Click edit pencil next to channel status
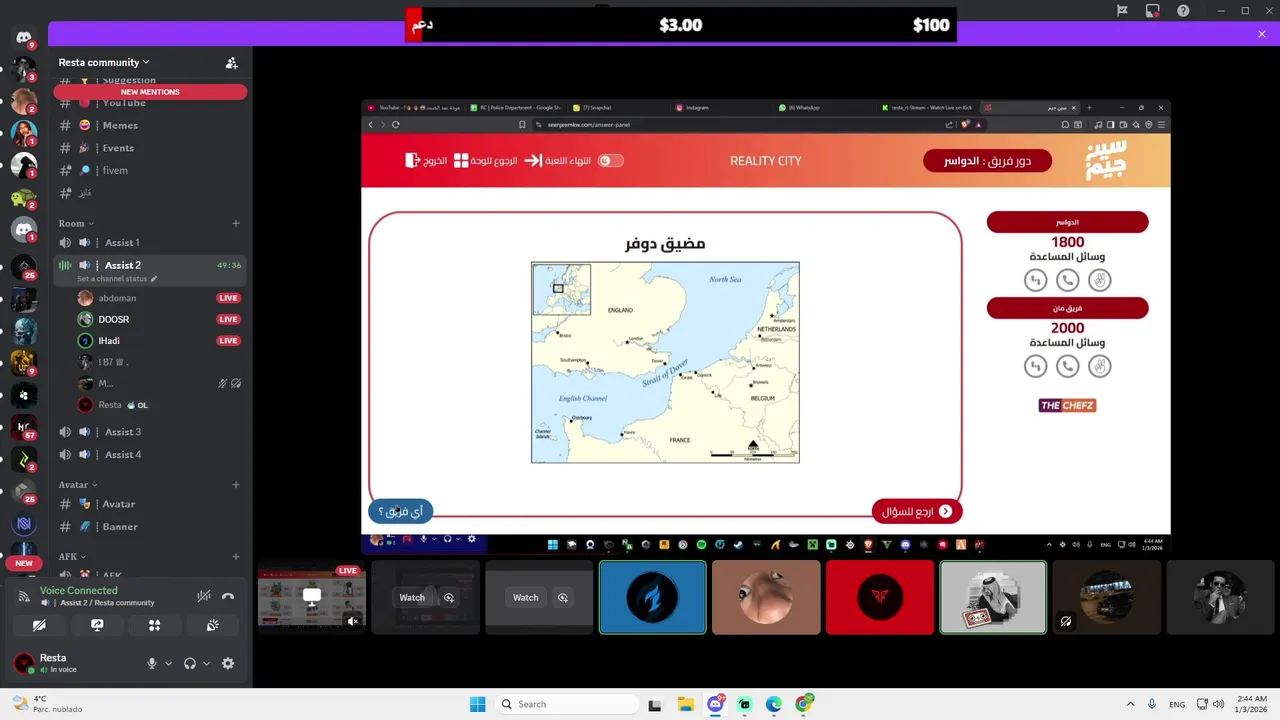Screen dimensions: 1280x720 153,279
